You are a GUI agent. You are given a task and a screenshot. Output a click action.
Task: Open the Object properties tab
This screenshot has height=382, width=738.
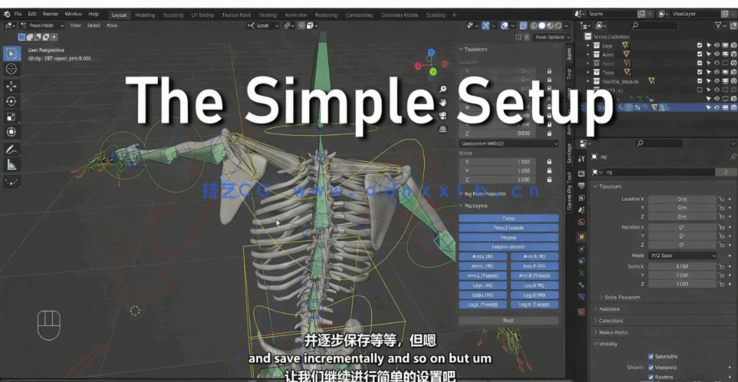tap(582, 237)
